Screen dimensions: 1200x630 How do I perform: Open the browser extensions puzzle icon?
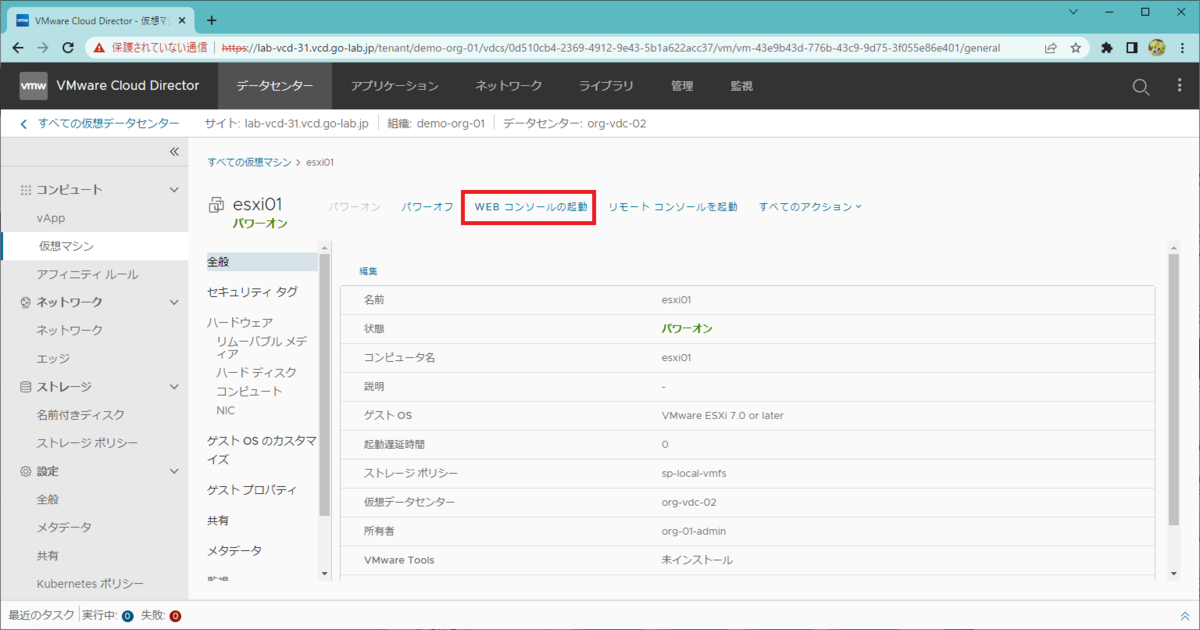click(x=1107, y=47)
